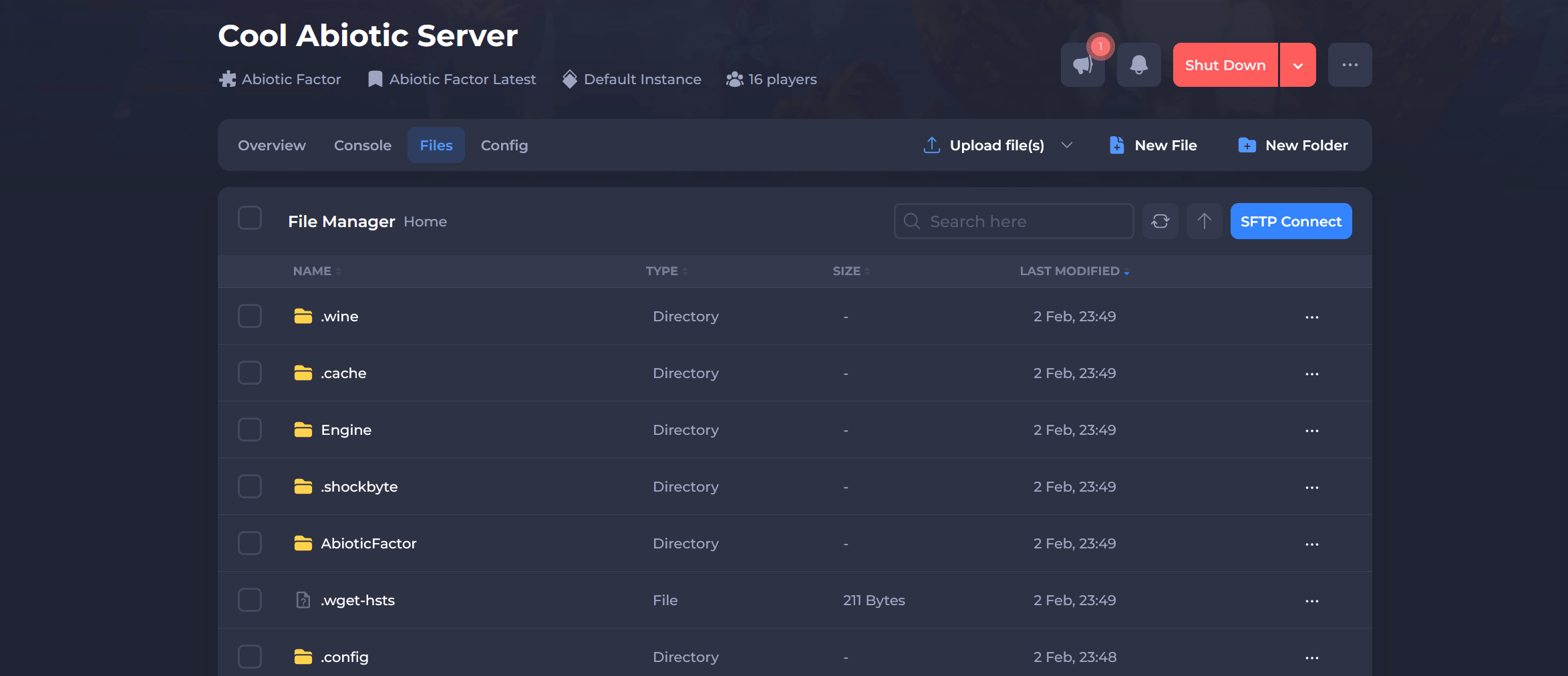Click the Abiotic Factor Latest bookmark icon

pyautogui.click(x=375, y=79)
